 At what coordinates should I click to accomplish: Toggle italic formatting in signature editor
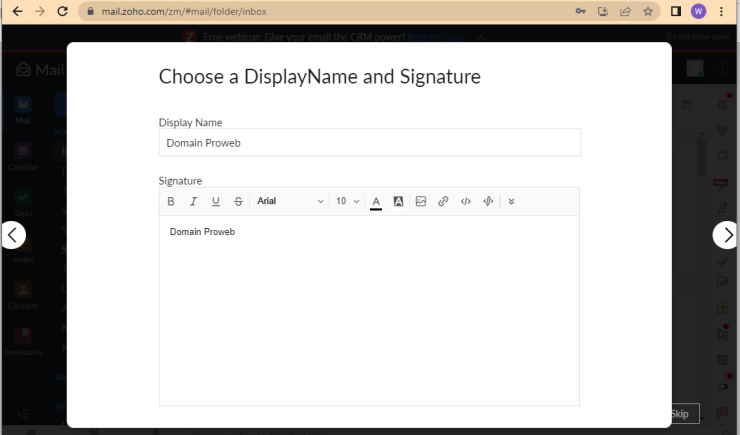click(193, 201)
